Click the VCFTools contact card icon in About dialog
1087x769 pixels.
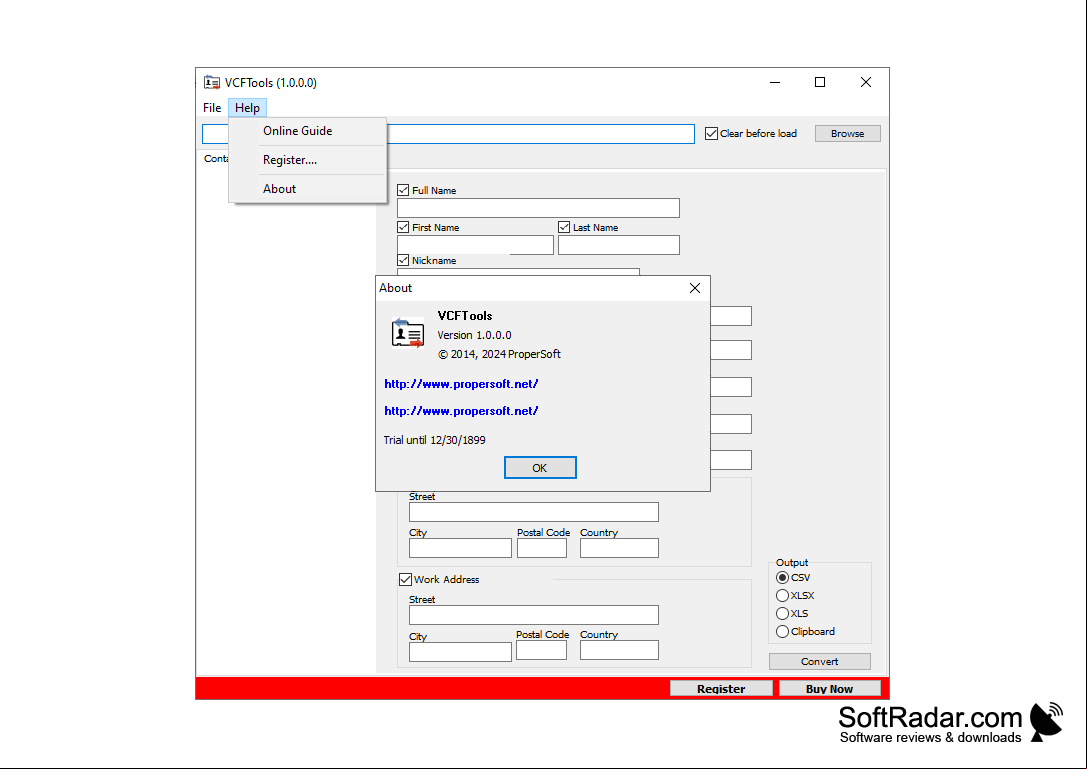tap(408, 333)
